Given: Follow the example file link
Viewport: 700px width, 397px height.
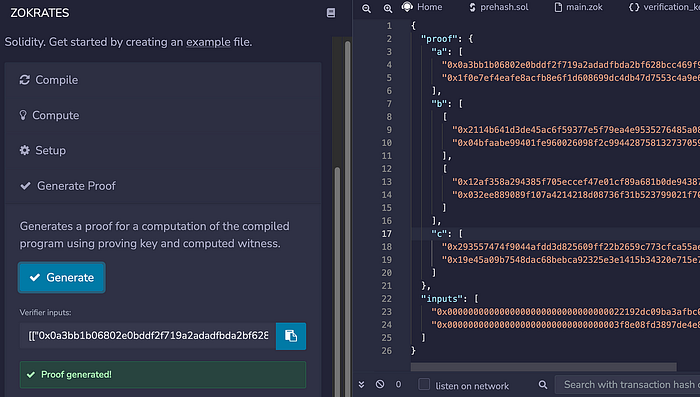Looking at the screenshot, I should [x=208, y=42].
